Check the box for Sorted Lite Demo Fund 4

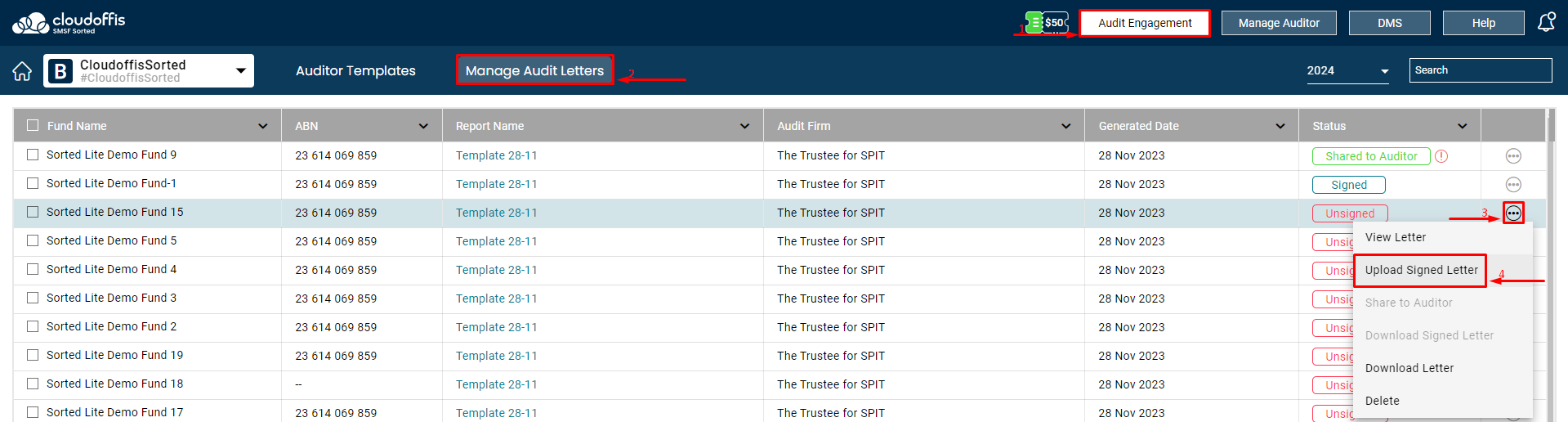(33, 269)
